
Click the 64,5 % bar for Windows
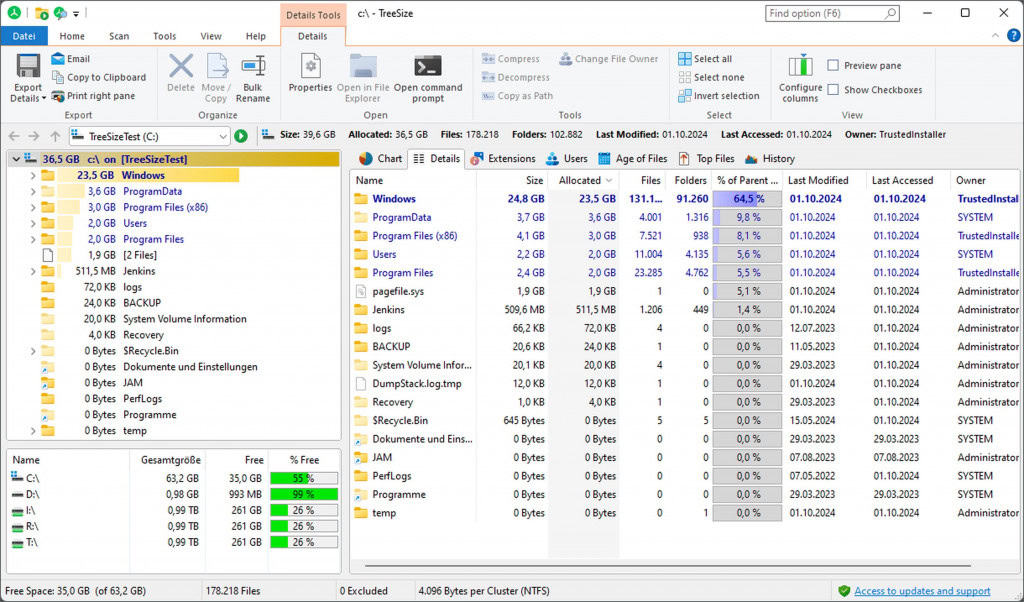(747, 199)
